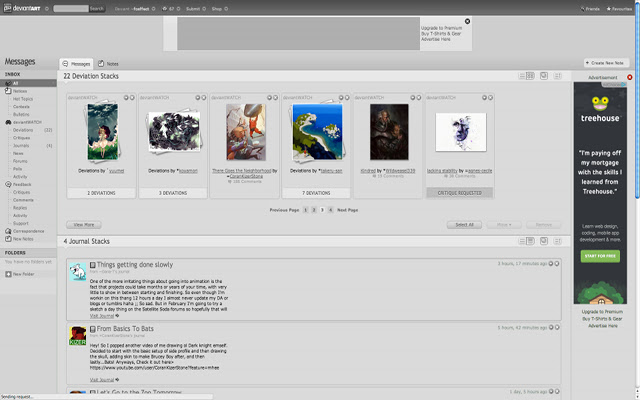Screen dimensions: 640x400
Task: Open the From Basics To Bats journal title
Action: pos(125,329)
